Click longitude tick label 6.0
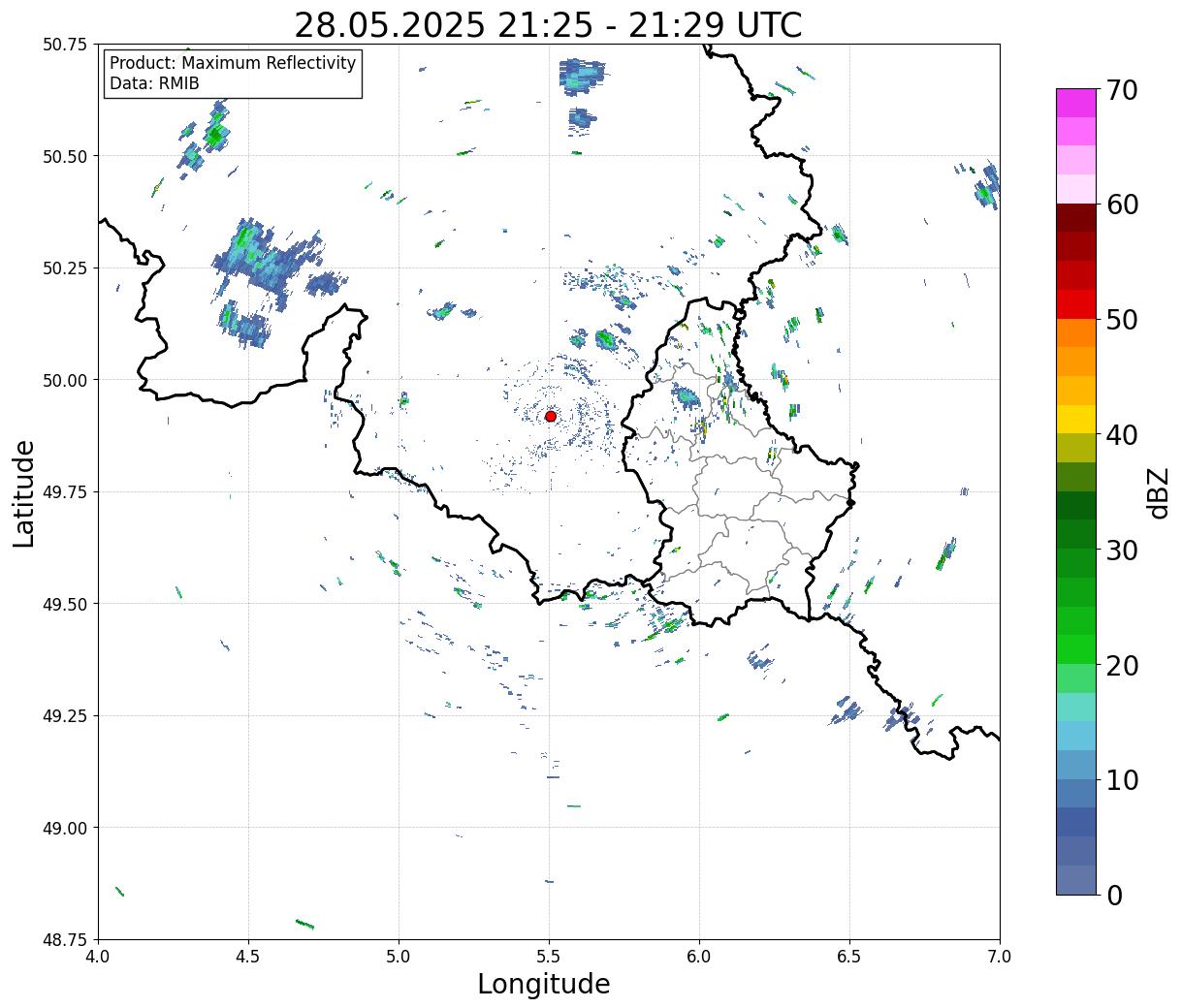This screenshot has width=1182, height=1008. point(699,957)
